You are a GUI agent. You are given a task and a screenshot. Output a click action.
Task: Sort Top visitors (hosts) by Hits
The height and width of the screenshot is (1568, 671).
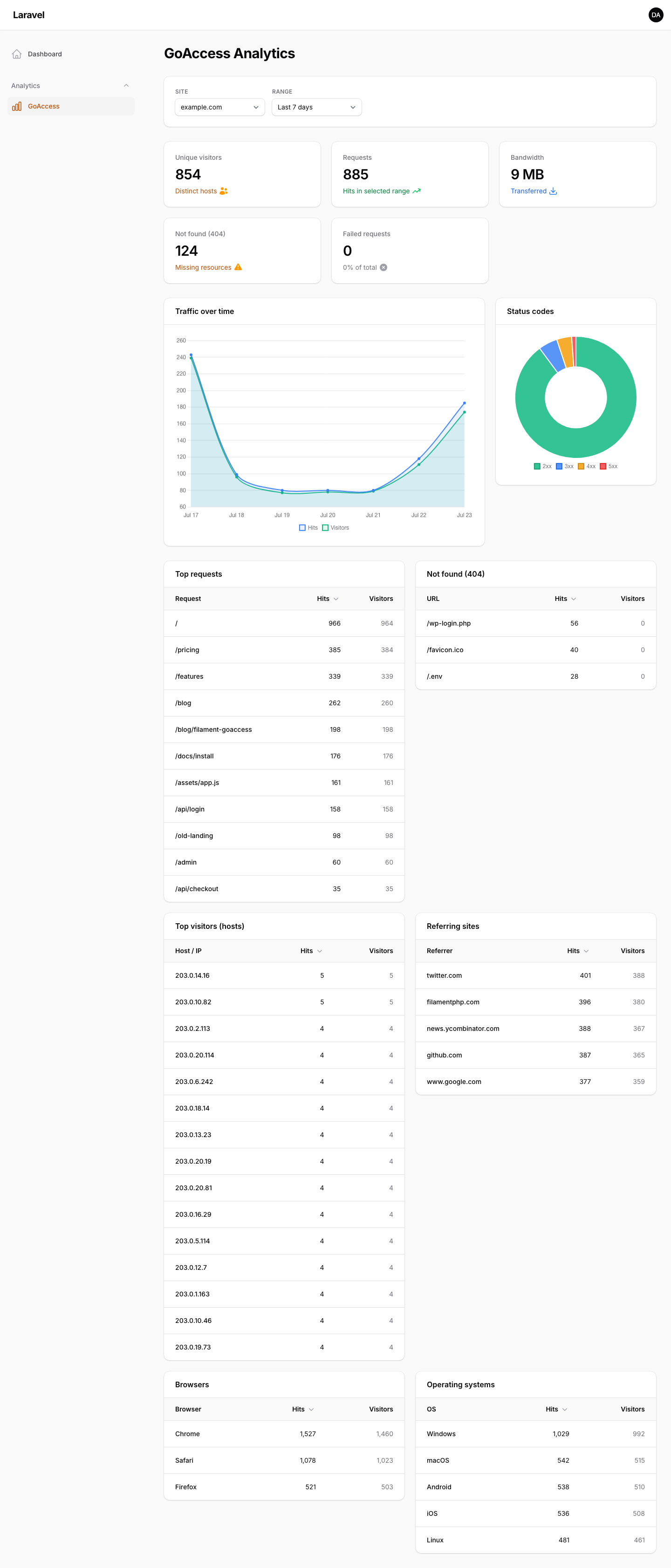311,951
